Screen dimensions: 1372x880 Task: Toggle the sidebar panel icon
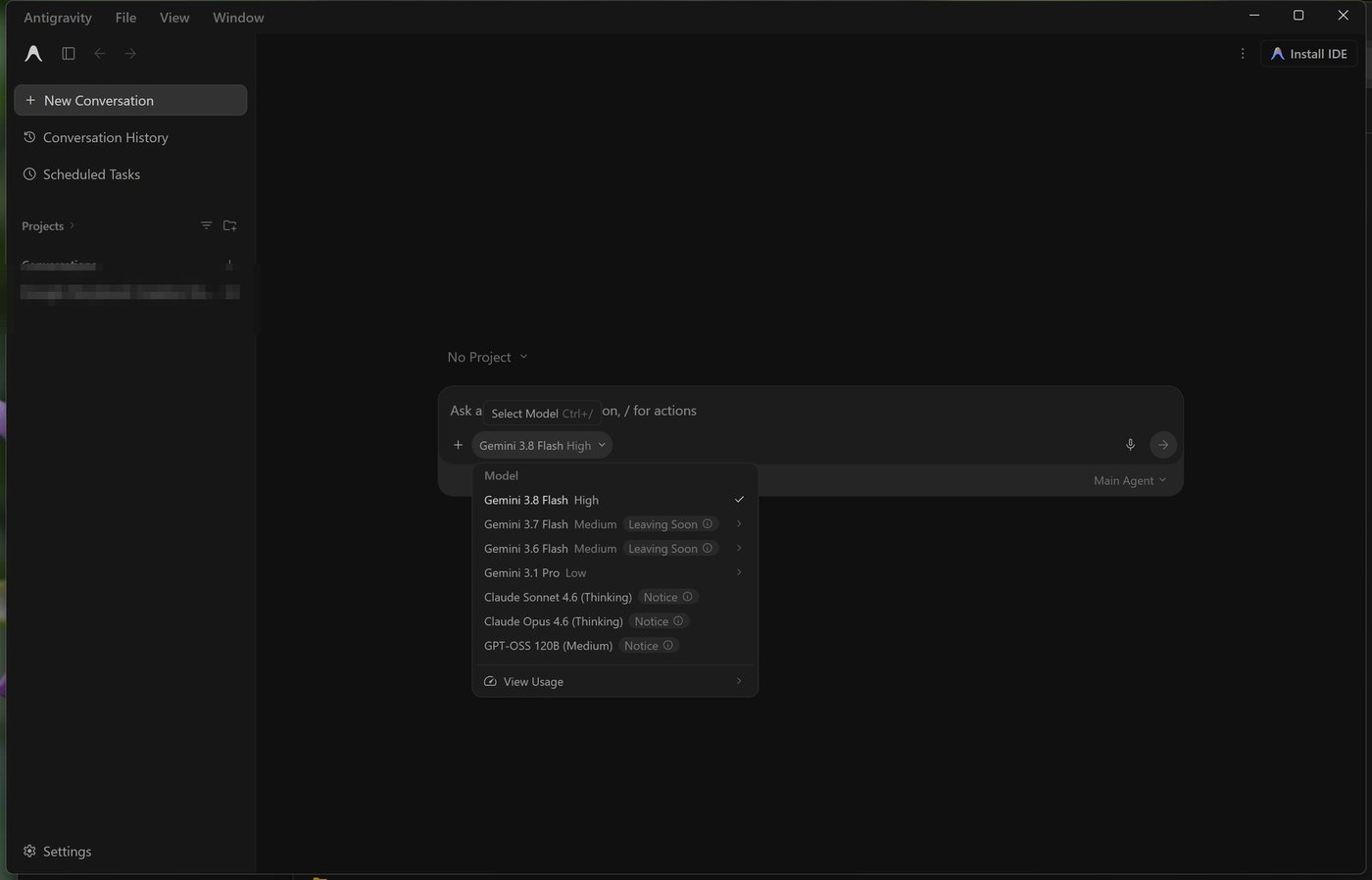[x=69, y=54]
